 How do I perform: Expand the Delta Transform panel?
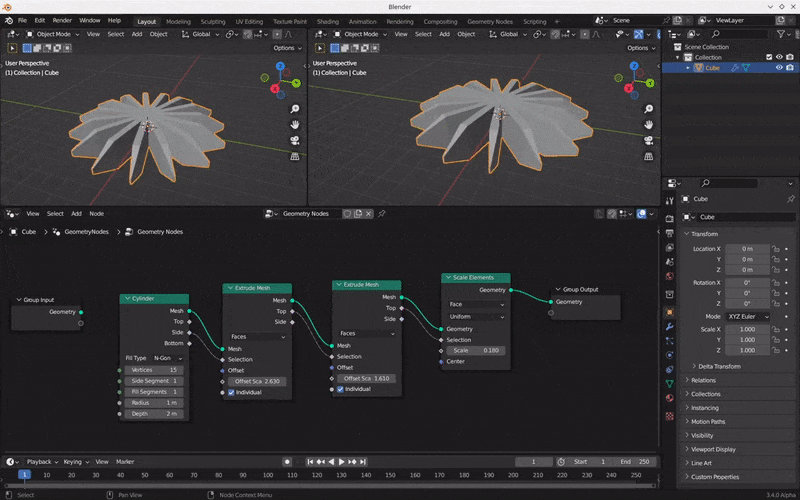point(719,366)
